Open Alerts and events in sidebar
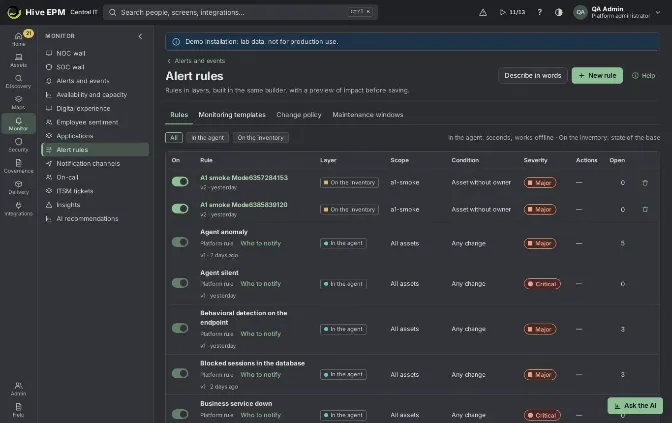This screenshot has width=672, height=423. [95, 81]
